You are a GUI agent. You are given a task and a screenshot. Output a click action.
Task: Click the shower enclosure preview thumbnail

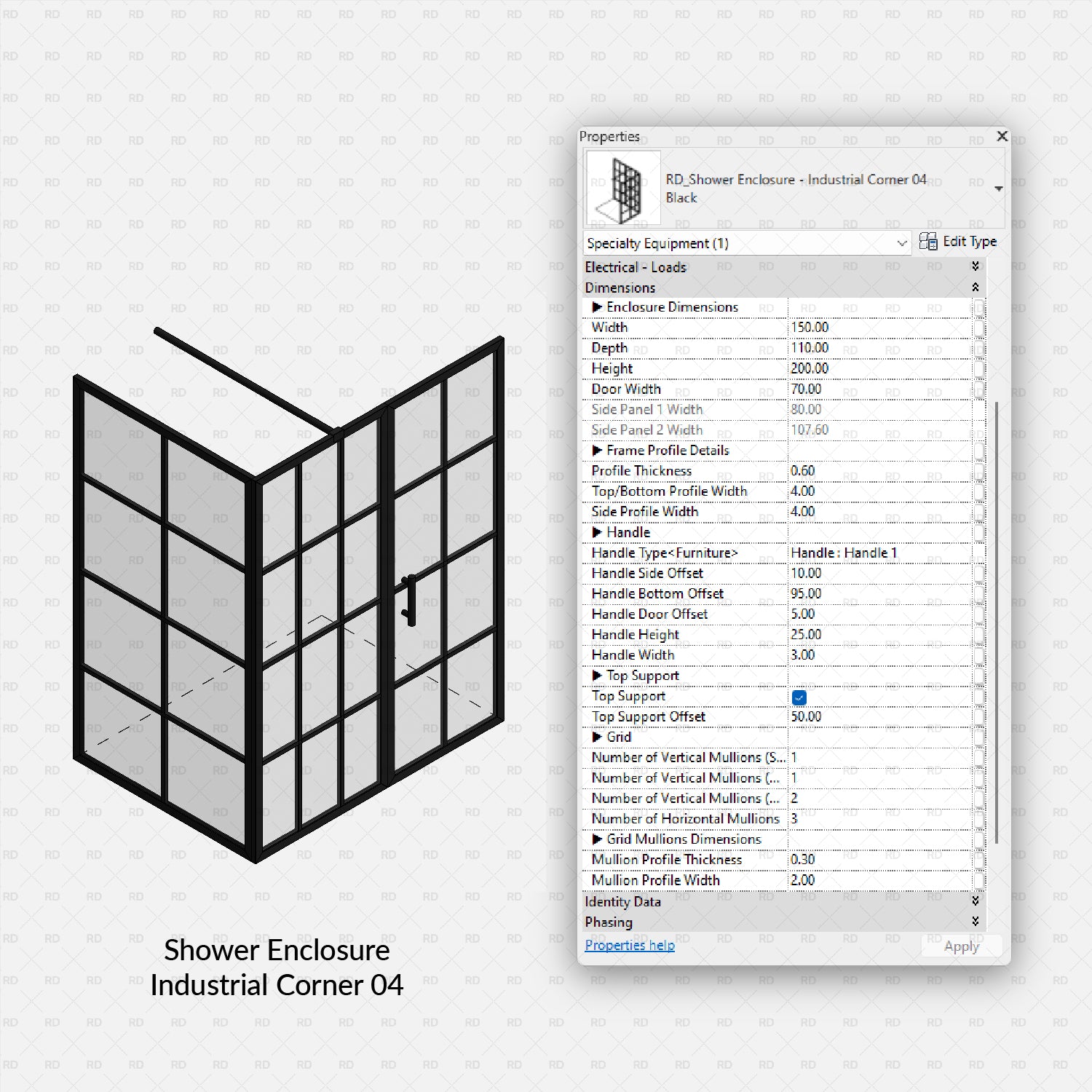[622, 187]
